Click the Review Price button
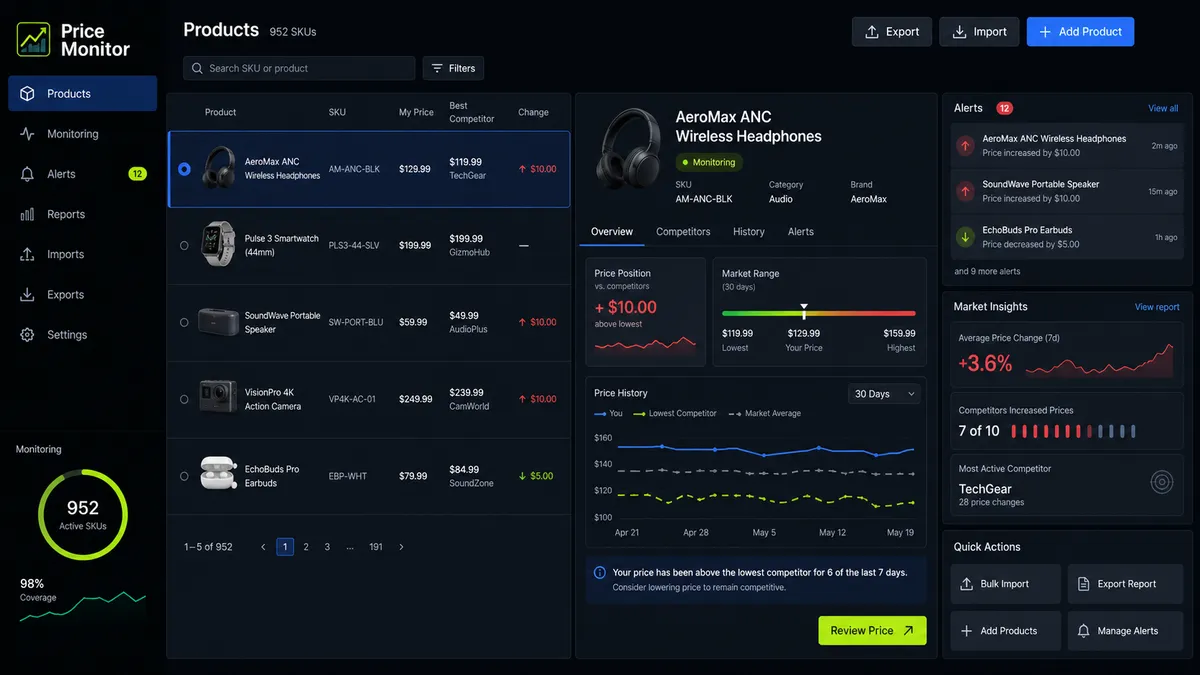Screen dimensions: 1200x675 point(872,631)
